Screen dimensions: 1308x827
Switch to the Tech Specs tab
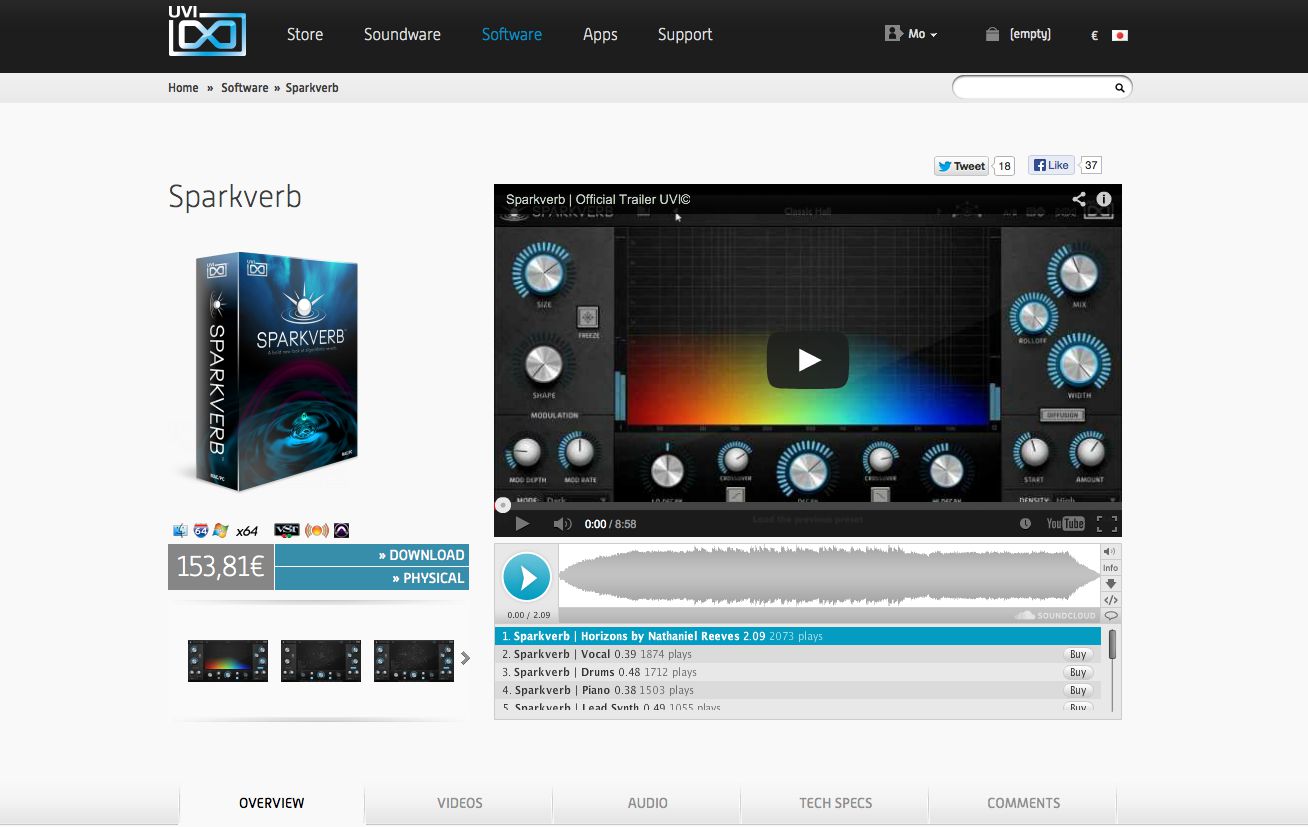coord(836,803)
